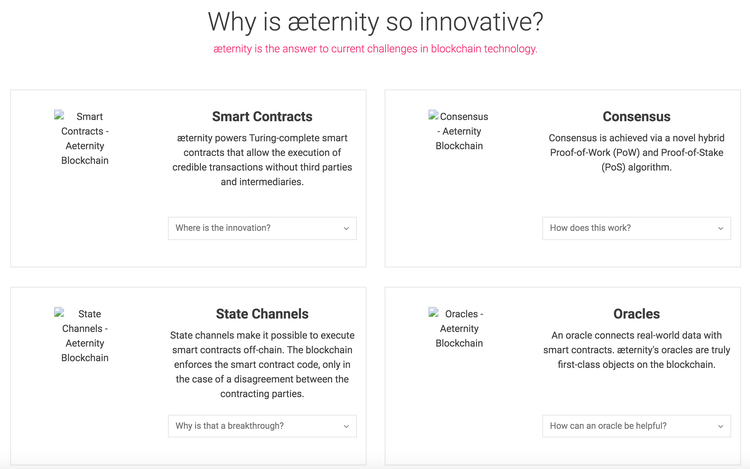The image size is (750, 469).
Task: Click the State Channels broken image icon
Action: [61, 314]
